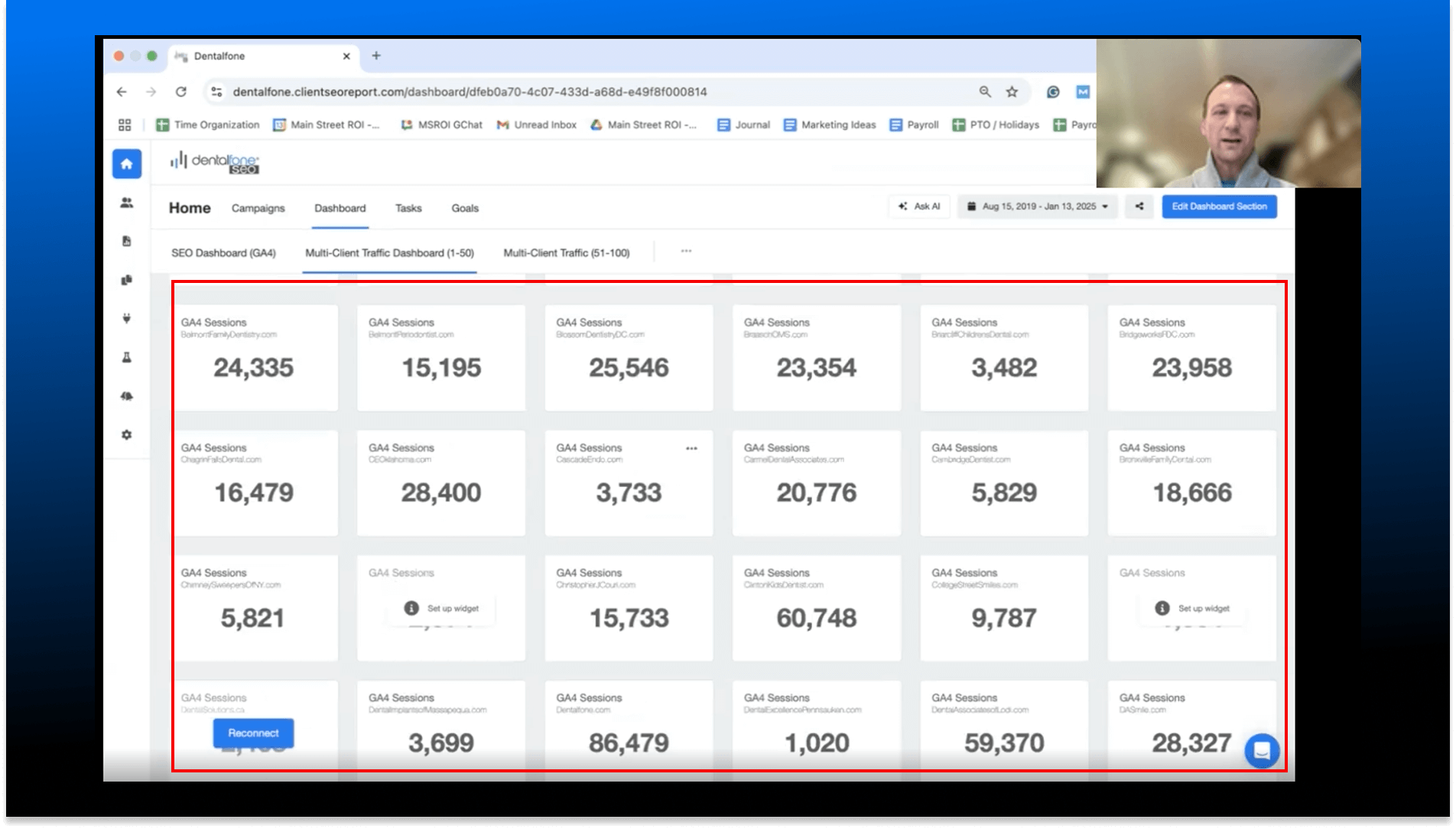Click the 86,479 sessions value
Viewport: 1456px width, 829px height.
pos(629,743)
